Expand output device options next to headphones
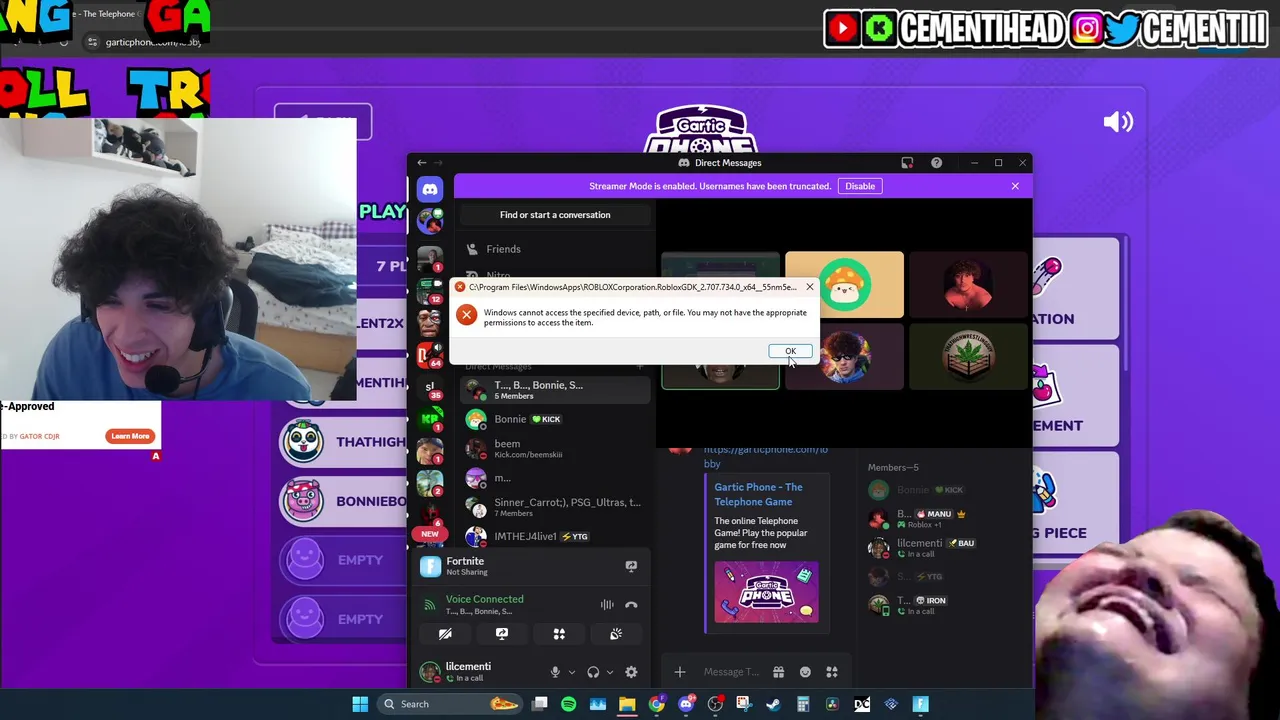1280x720 pixels. (609, 672)
